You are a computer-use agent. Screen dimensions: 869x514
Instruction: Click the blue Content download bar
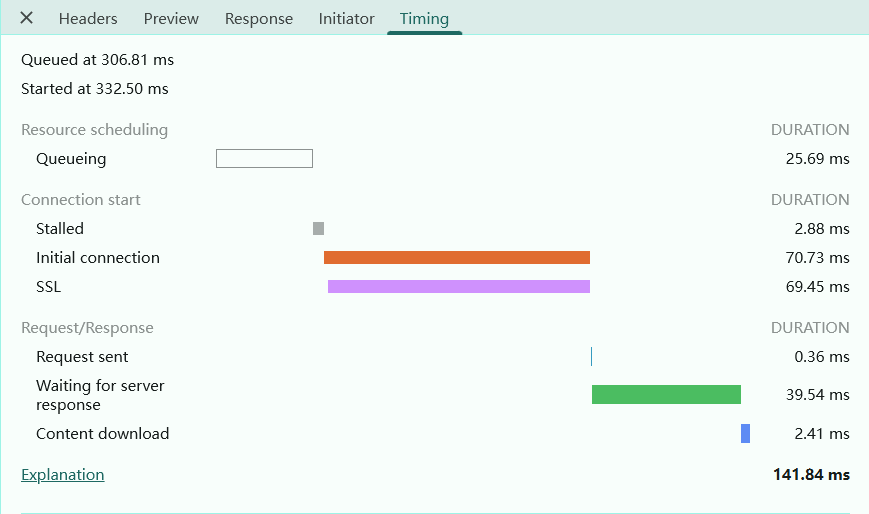[745, 433]
